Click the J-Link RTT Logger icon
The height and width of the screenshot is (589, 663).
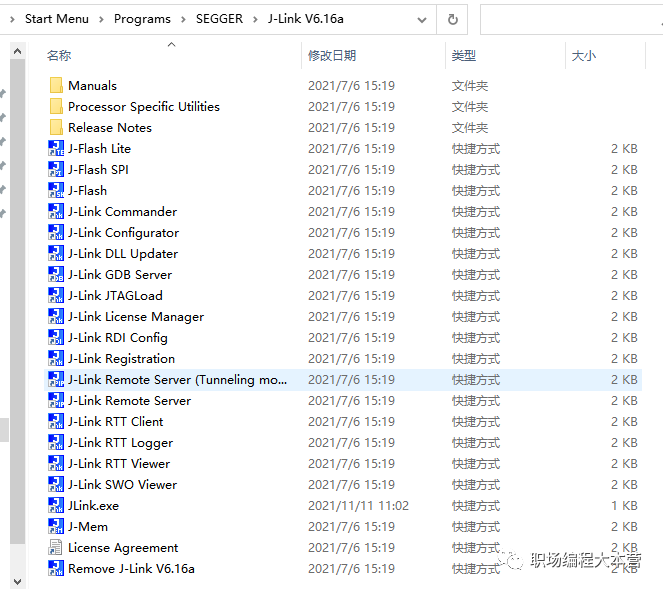[x=56, y=442]
